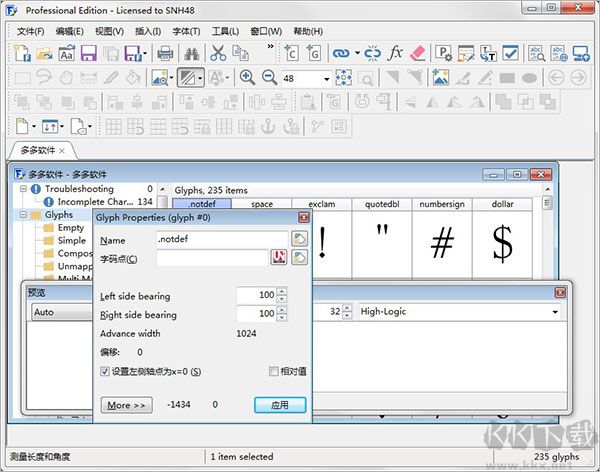Enable the 相对值 checkbox
The image size is (600, 472).
click(273, 372)
